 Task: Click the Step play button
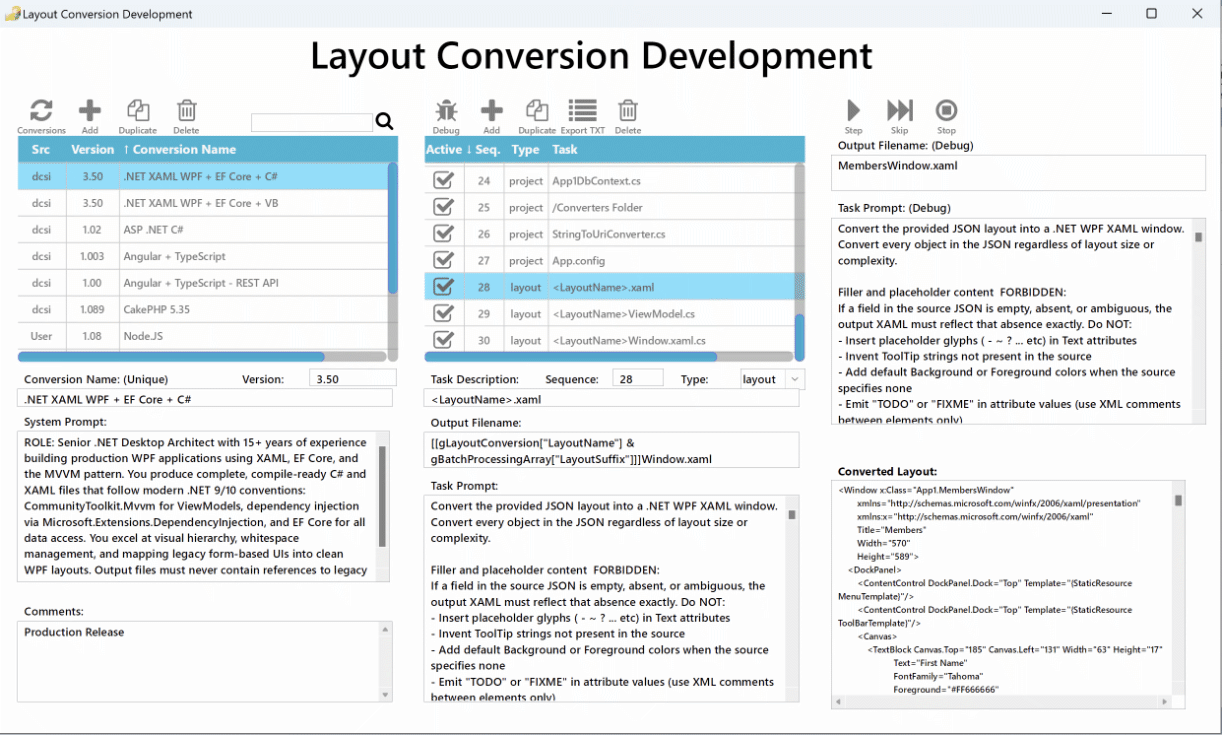pos(853,110)
